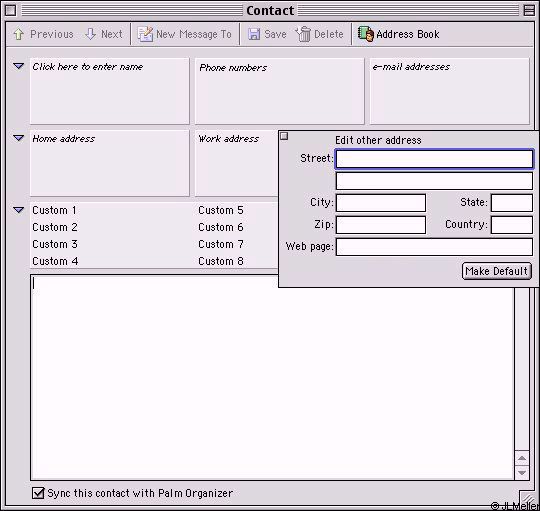
Task: Collapse the window with title bar shade icon
Action: [x=529, y=10]
